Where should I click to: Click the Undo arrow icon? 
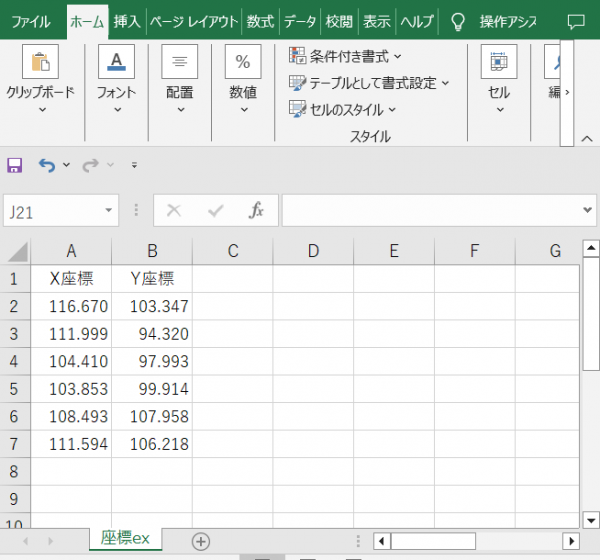46,165
